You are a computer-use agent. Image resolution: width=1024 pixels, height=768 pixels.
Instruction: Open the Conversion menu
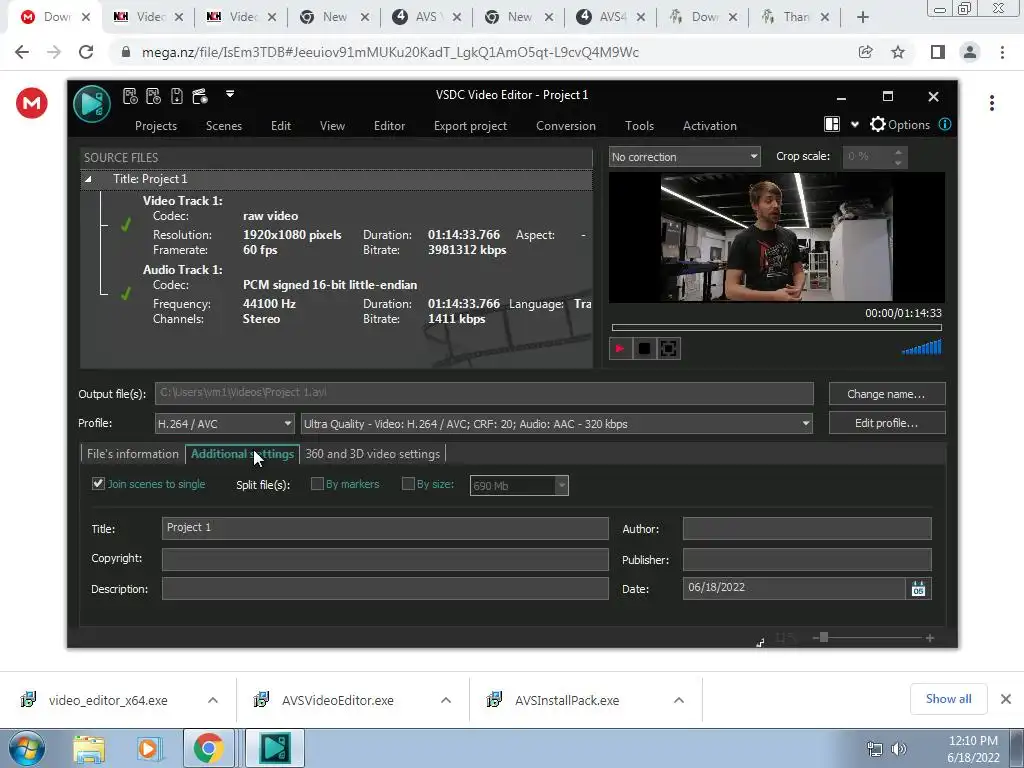coord(566,126)
